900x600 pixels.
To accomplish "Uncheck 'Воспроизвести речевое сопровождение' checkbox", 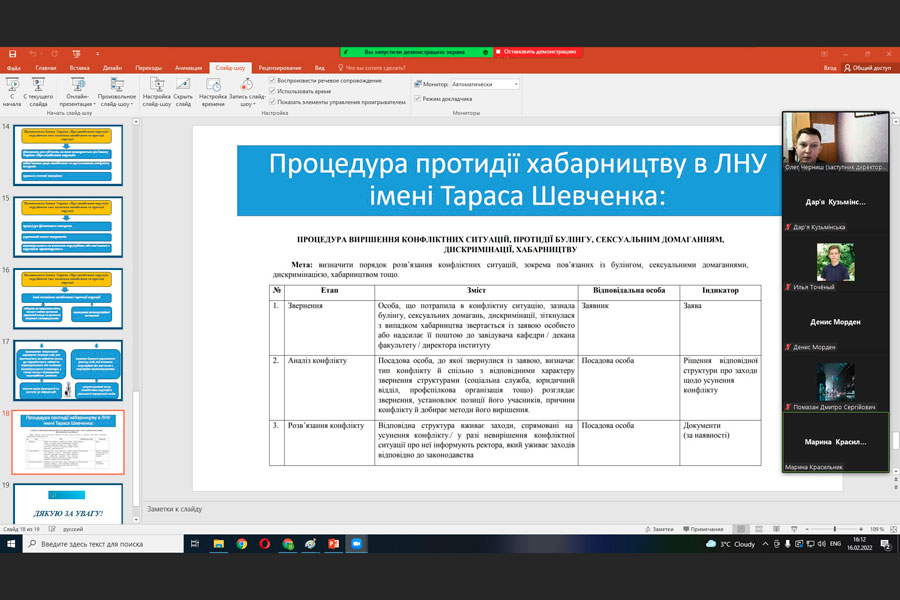I will (273, 80).
